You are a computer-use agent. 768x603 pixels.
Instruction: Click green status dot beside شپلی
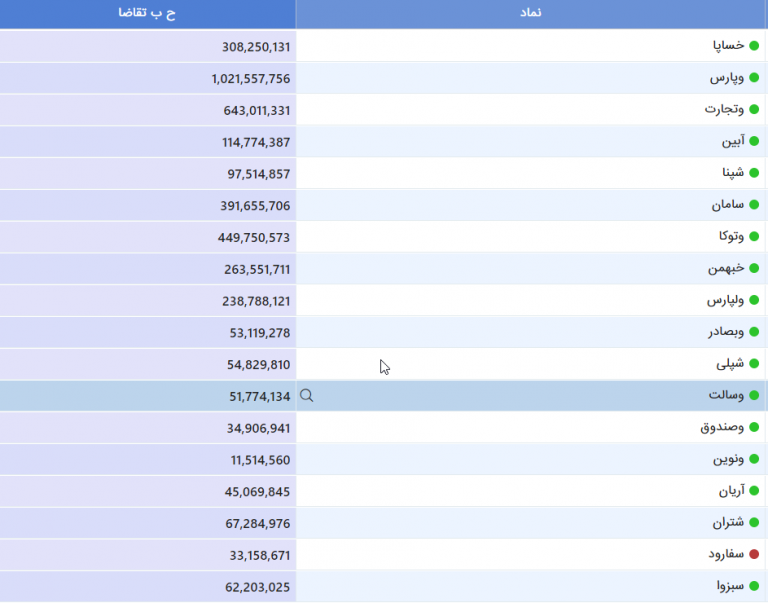pos(754,363)
